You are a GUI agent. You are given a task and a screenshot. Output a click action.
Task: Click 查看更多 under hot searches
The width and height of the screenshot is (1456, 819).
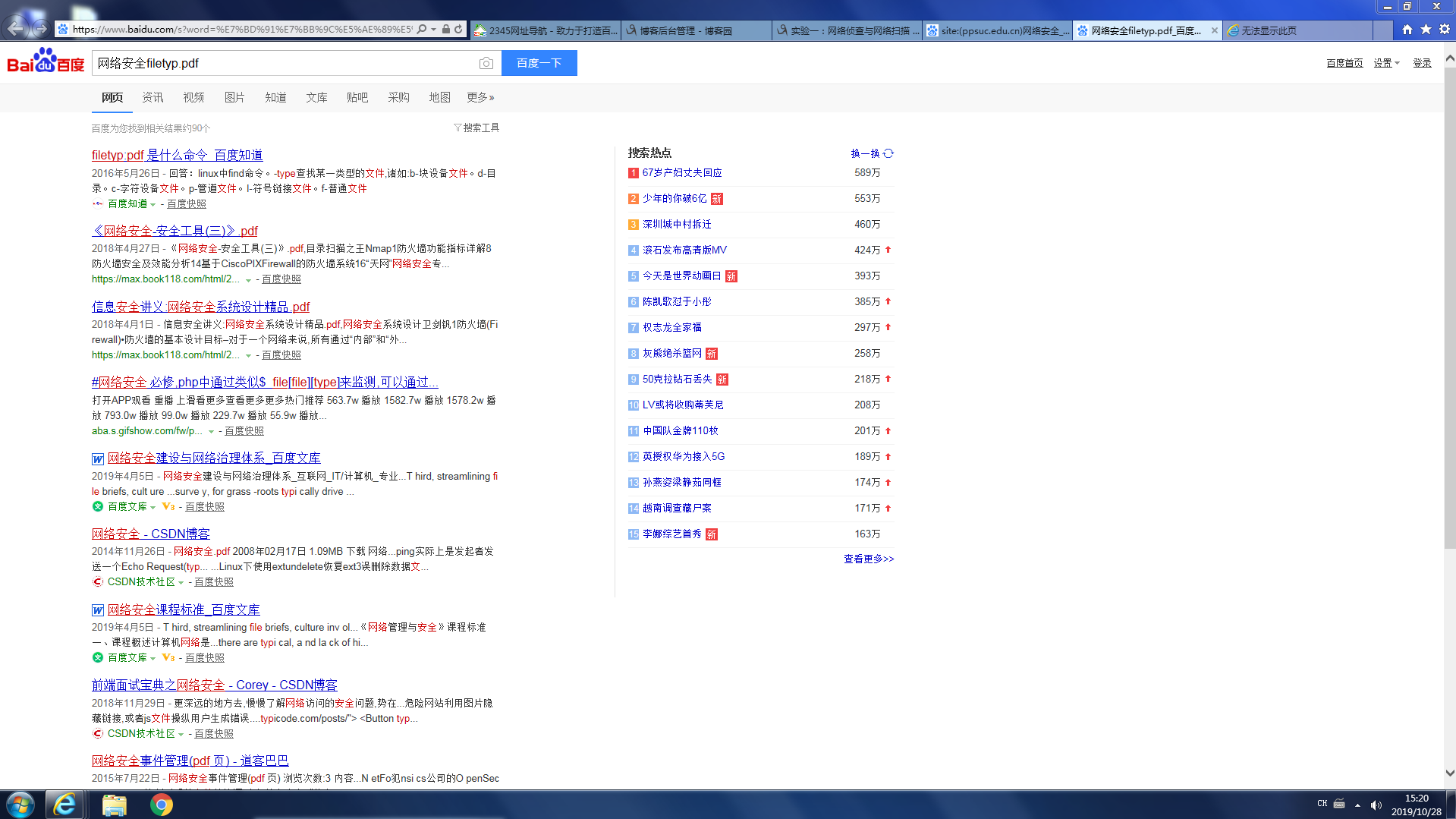coord(869,559)
